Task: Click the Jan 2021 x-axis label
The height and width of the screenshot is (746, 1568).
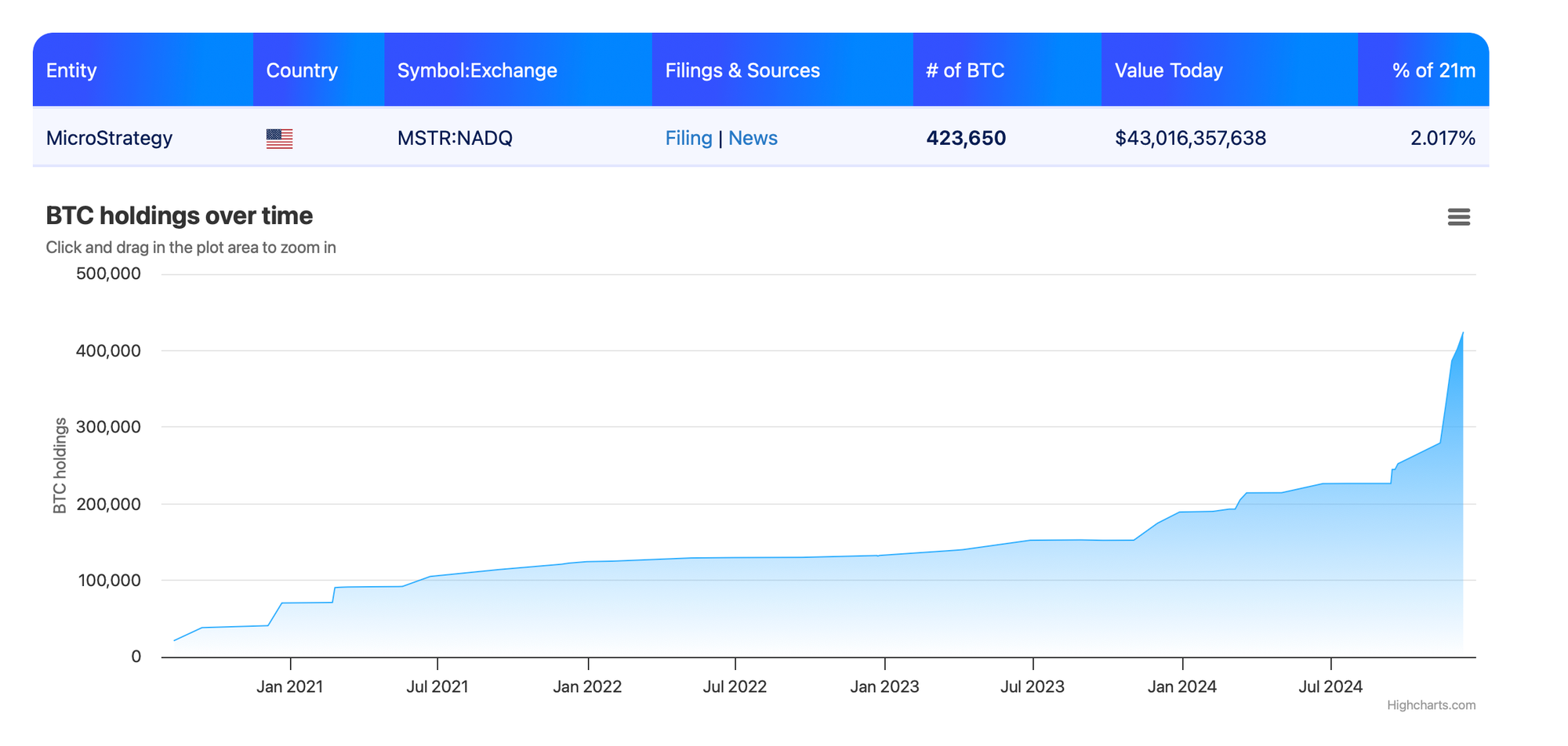Action: pyautogui.click(x=289, y=687)
